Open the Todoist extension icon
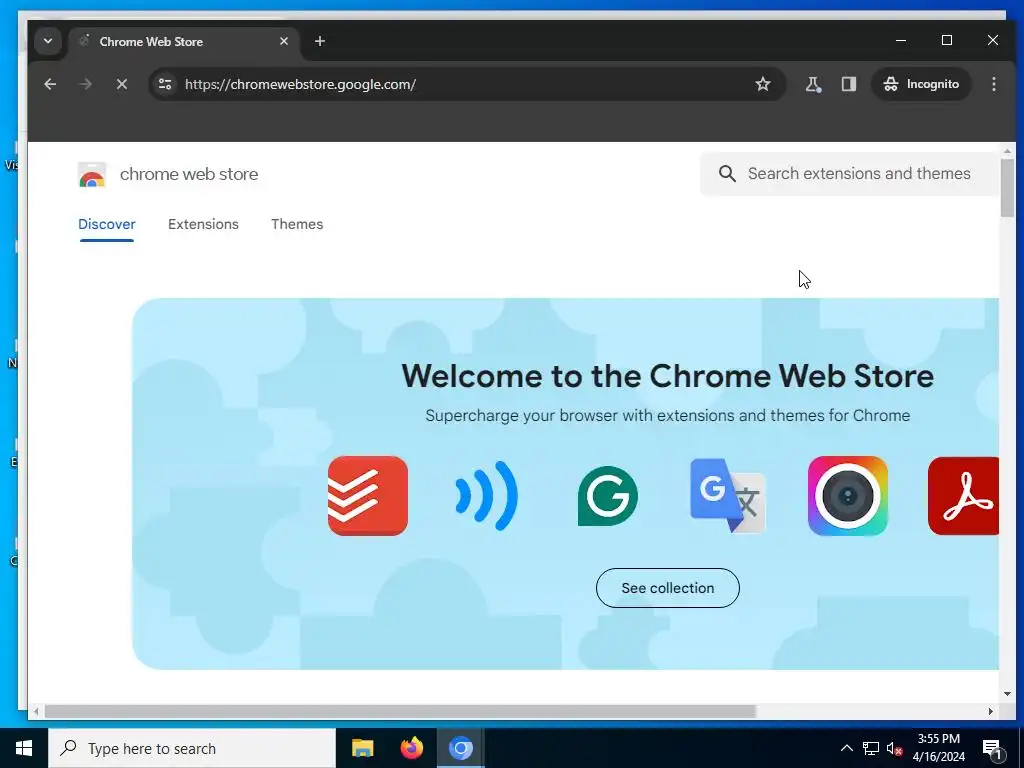 (x=368, y=496)
